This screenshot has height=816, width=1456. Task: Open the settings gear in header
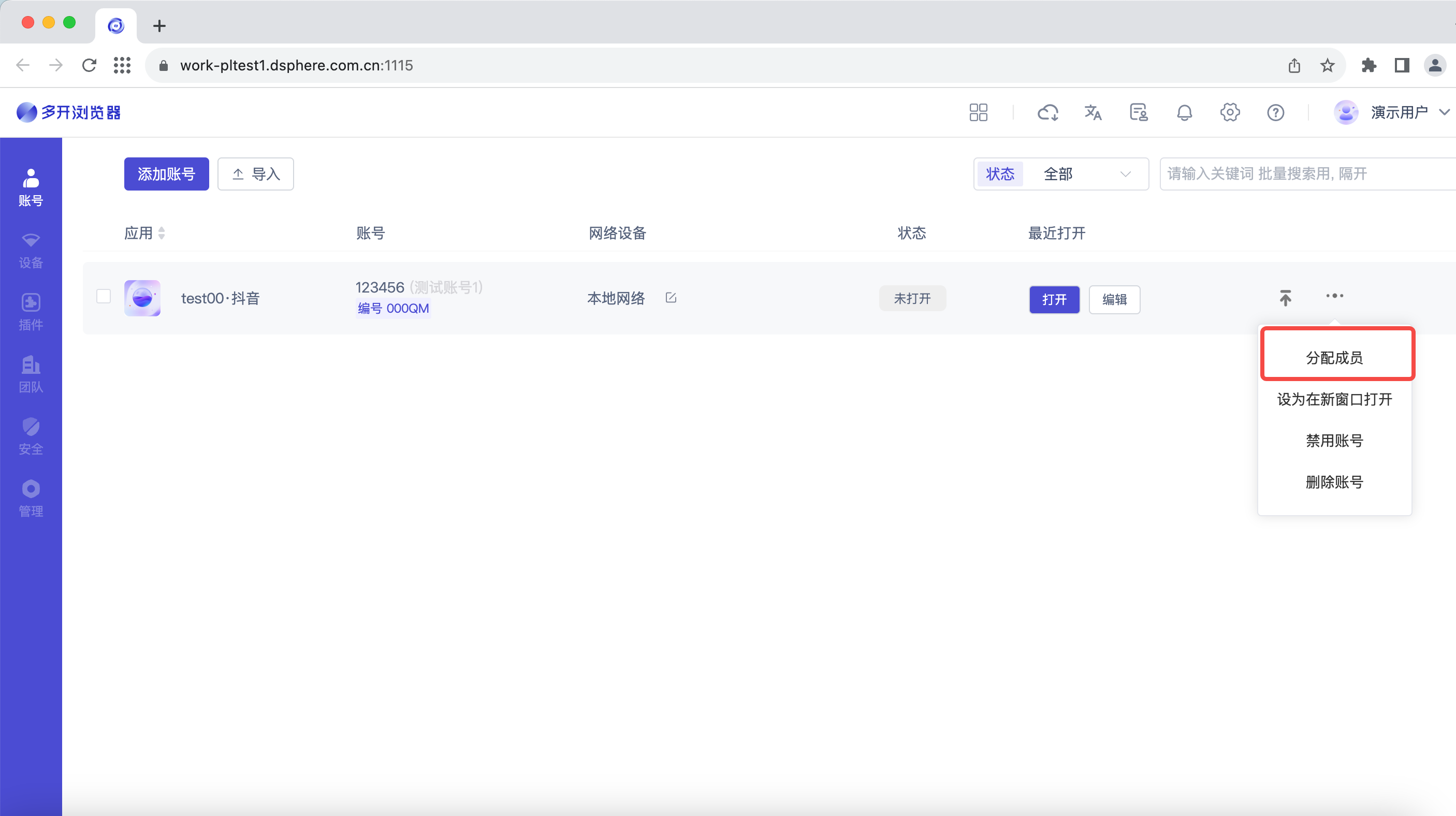click(1230, 112)
